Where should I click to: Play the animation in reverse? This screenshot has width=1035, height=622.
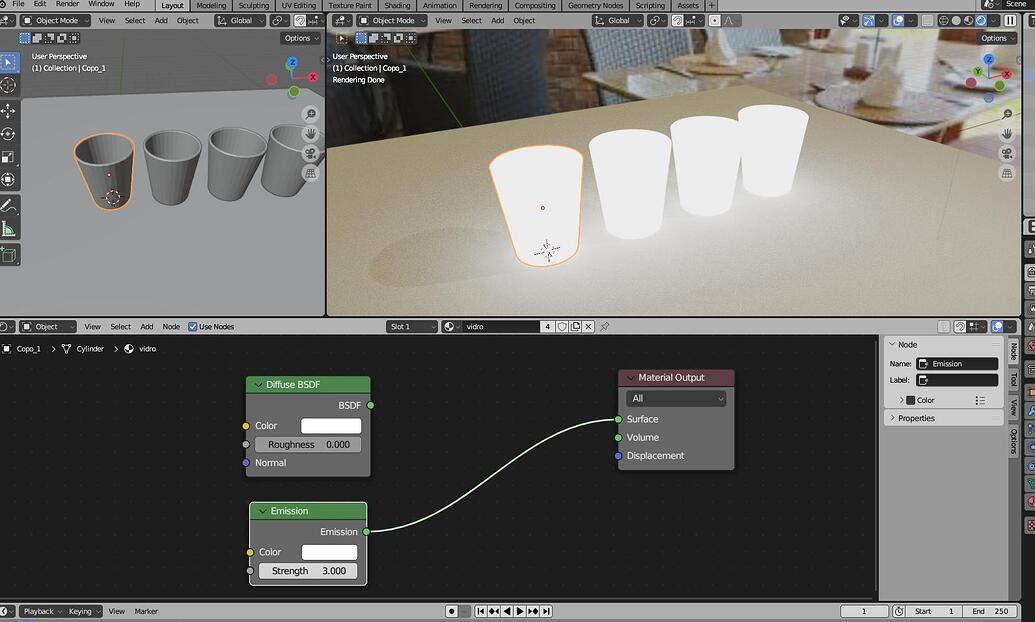[x=507, y=611]
